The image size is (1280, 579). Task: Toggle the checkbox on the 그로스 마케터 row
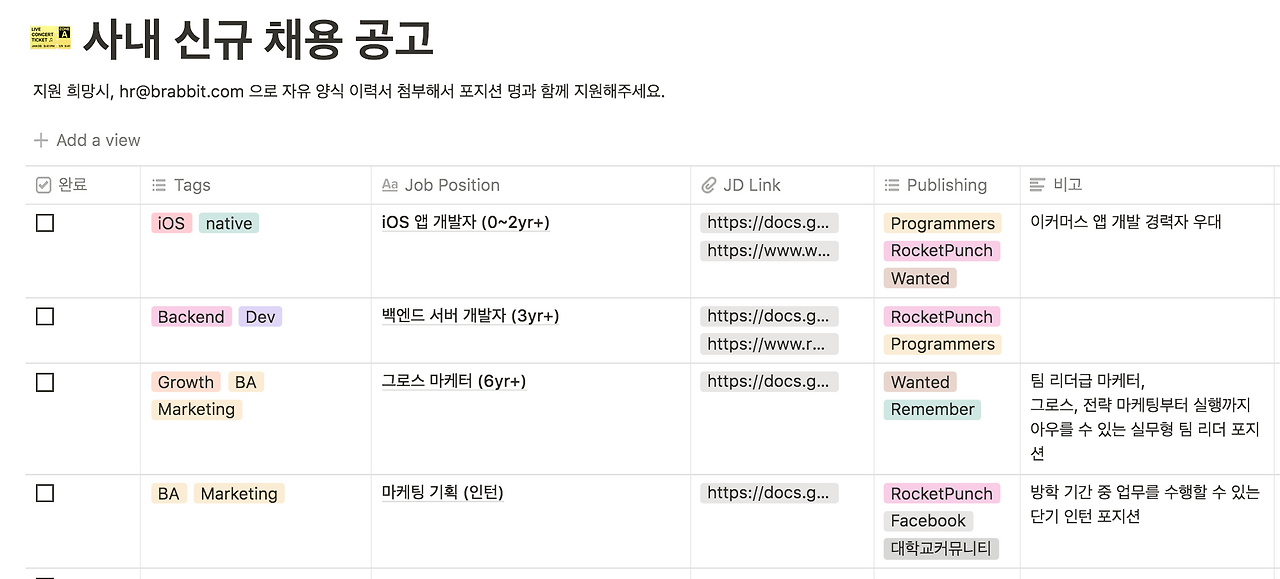tap(44, 382)
